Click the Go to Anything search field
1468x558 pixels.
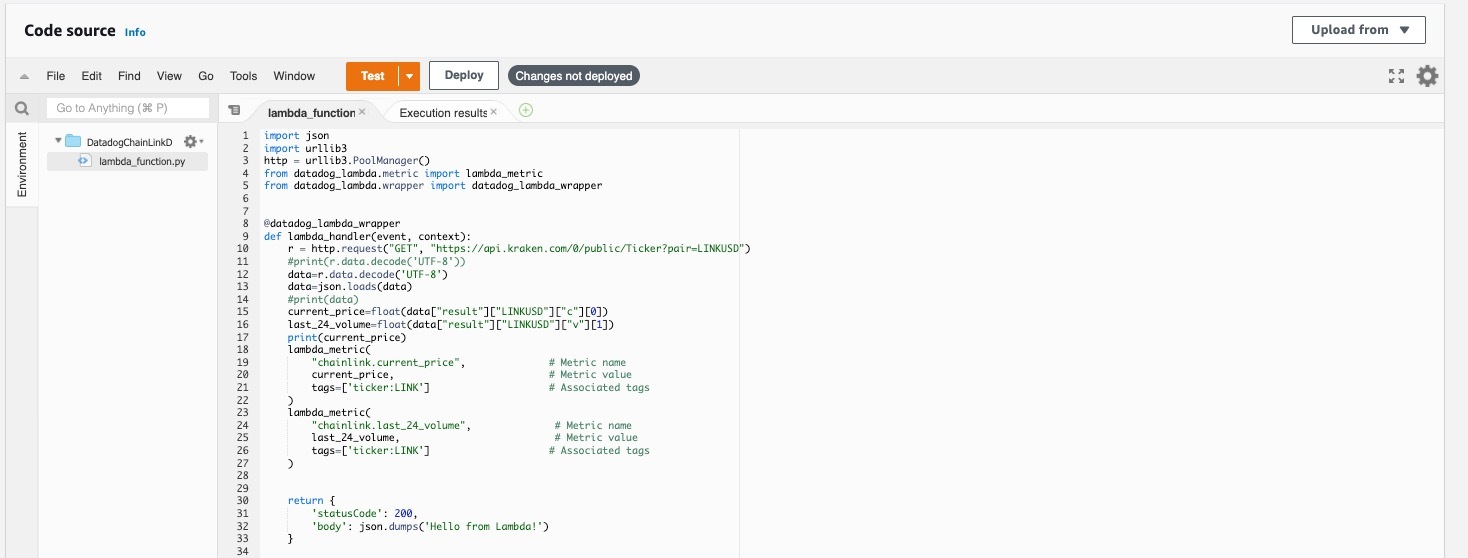[x=128, y=108]
